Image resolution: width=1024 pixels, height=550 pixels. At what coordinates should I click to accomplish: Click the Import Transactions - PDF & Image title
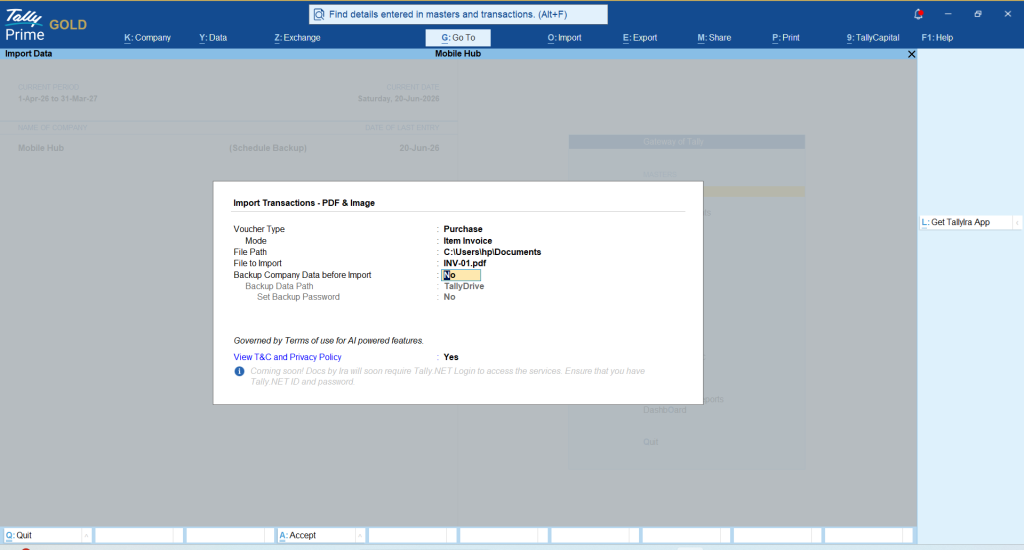[x=304, y=203]
